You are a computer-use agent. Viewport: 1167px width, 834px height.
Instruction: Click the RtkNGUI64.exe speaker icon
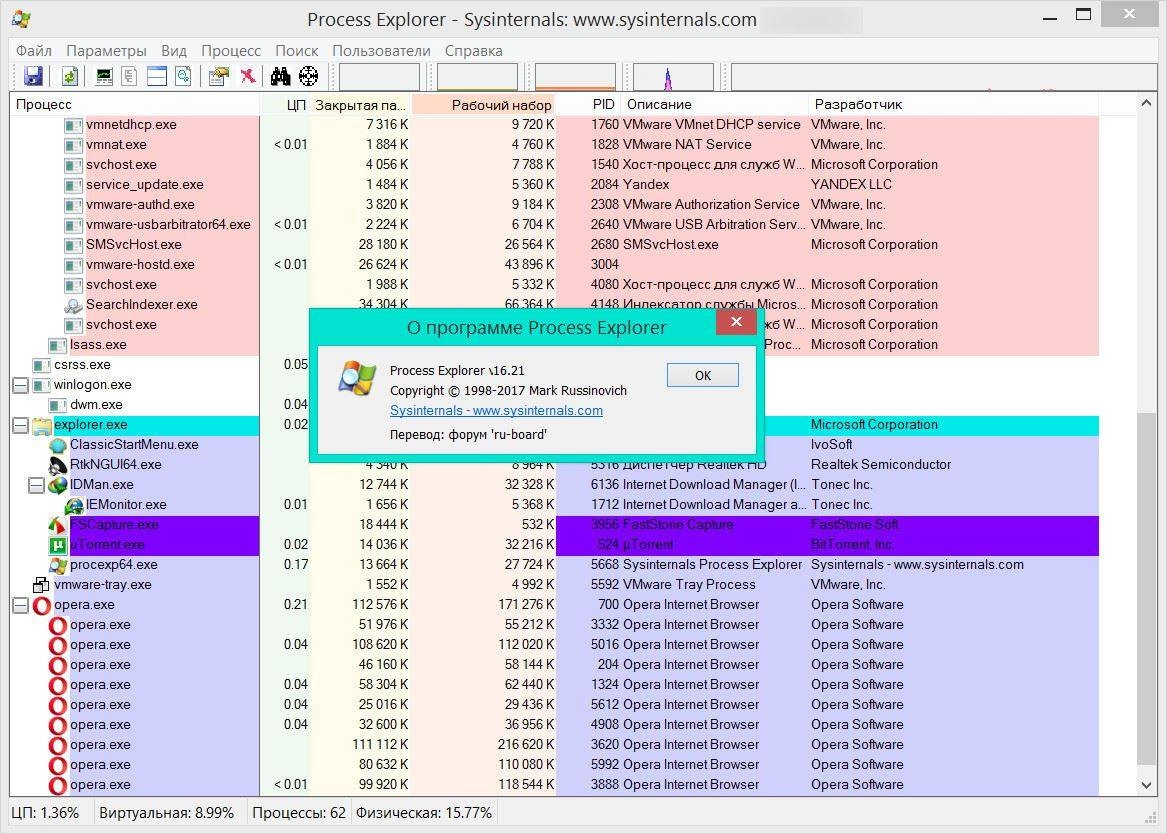(57, 465)
